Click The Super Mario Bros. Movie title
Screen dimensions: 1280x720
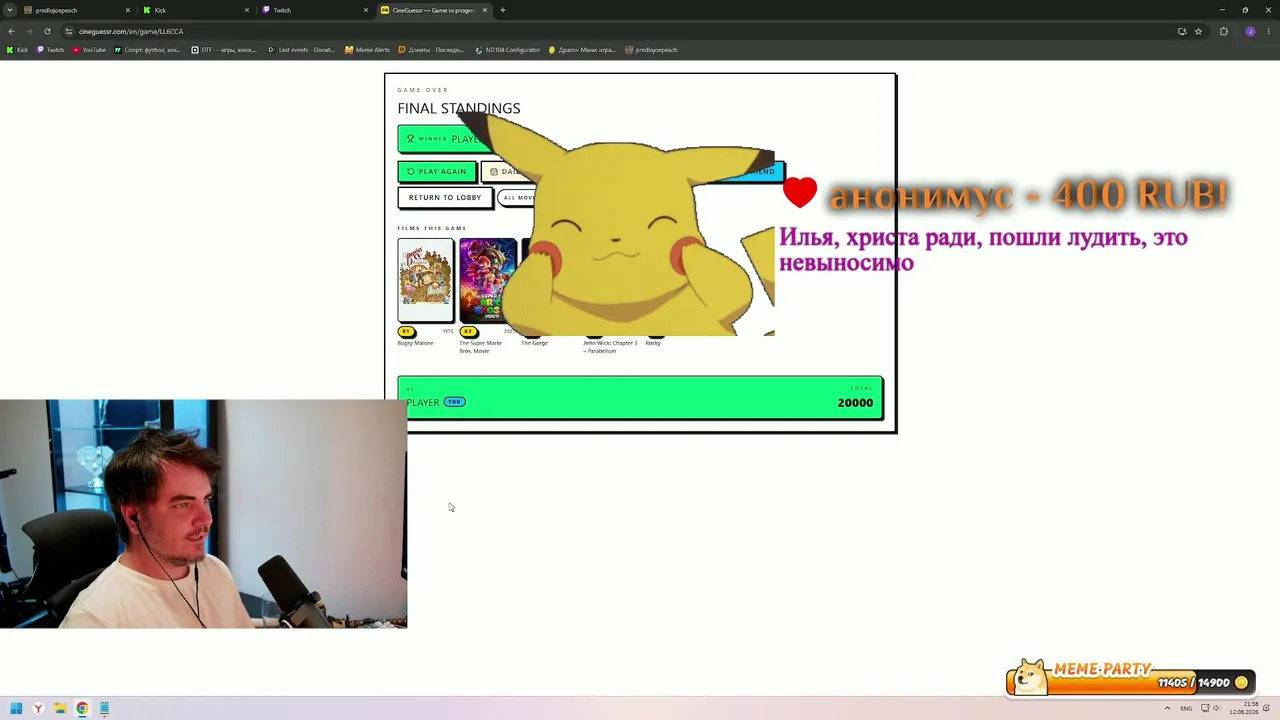click(x=481, y=347)
